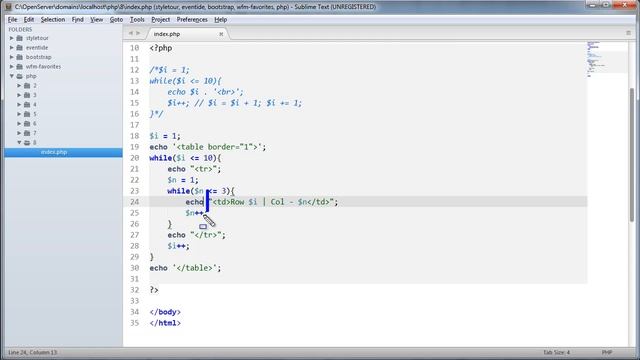The height and width of the screenshot is (360, 640).
Task: Open the File menu
Action: click(x=13, y=20)
